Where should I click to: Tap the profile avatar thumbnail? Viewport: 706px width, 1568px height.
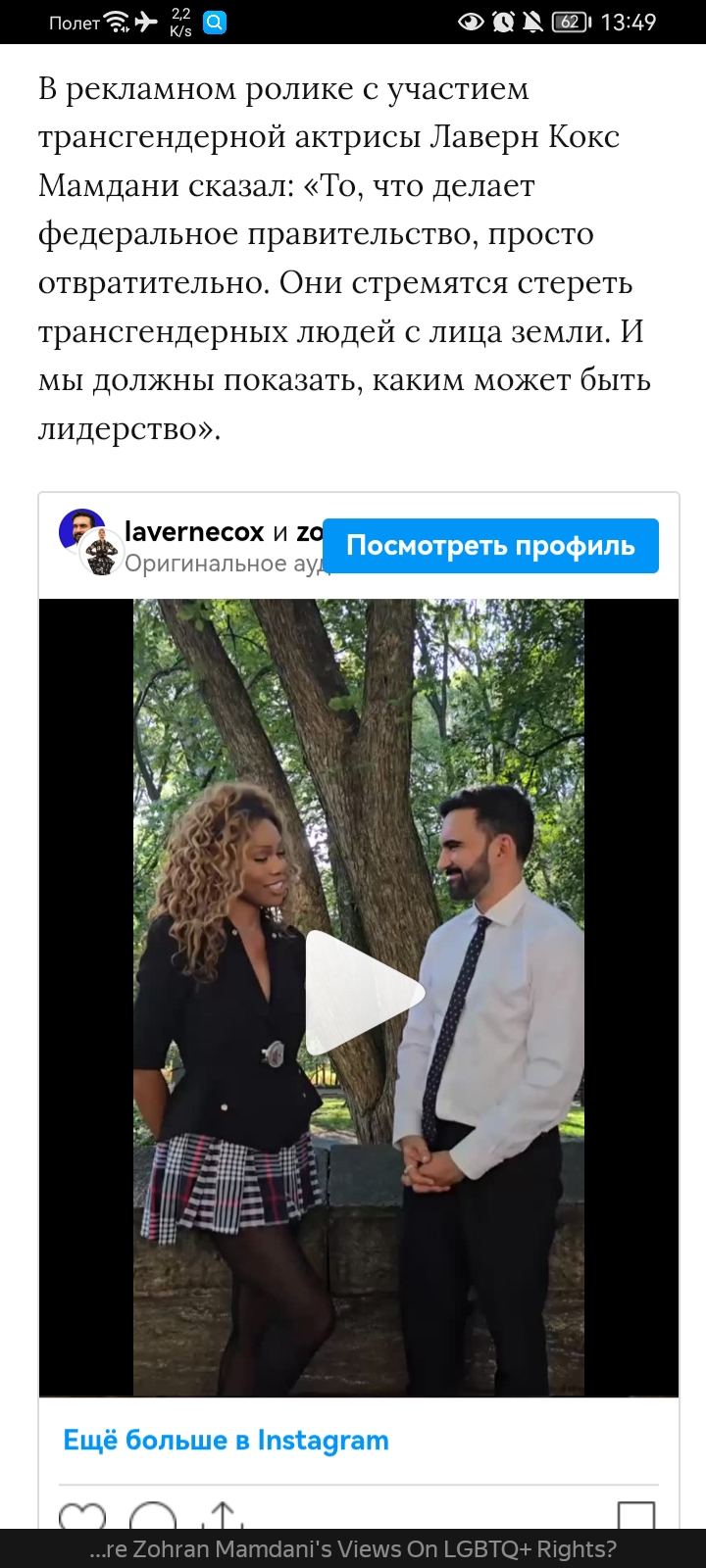[89, 541]
